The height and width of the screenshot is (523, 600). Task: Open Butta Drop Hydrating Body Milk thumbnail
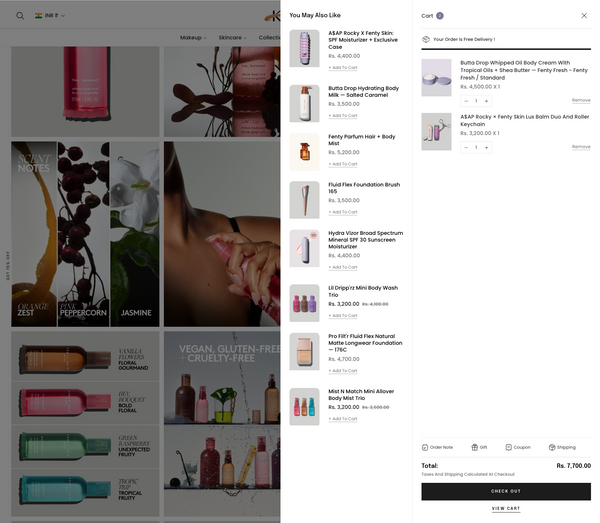pos(304,104)
